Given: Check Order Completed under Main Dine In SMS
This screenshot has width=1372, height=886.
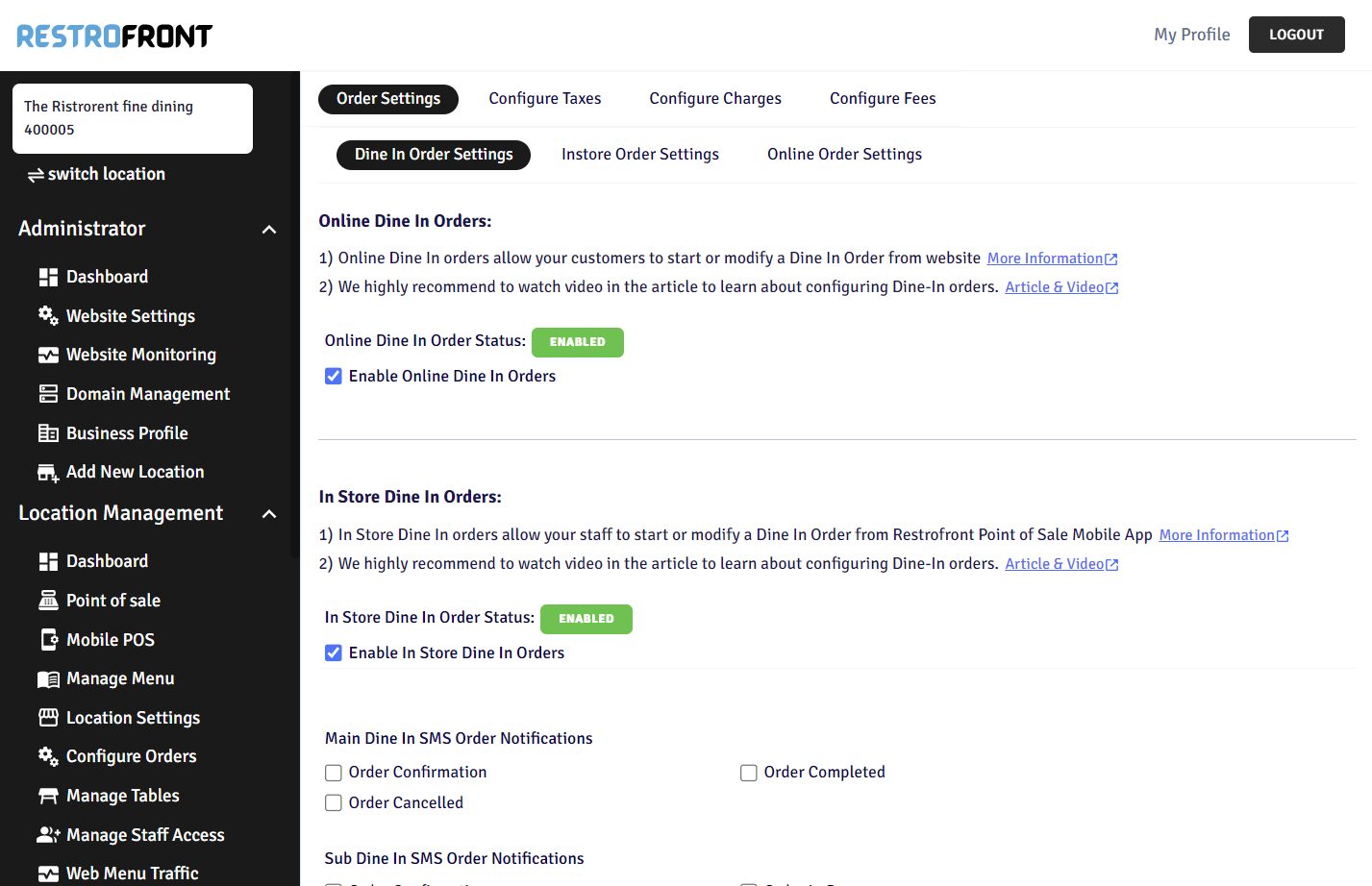Looking at the screenshot, I should 749,773.
